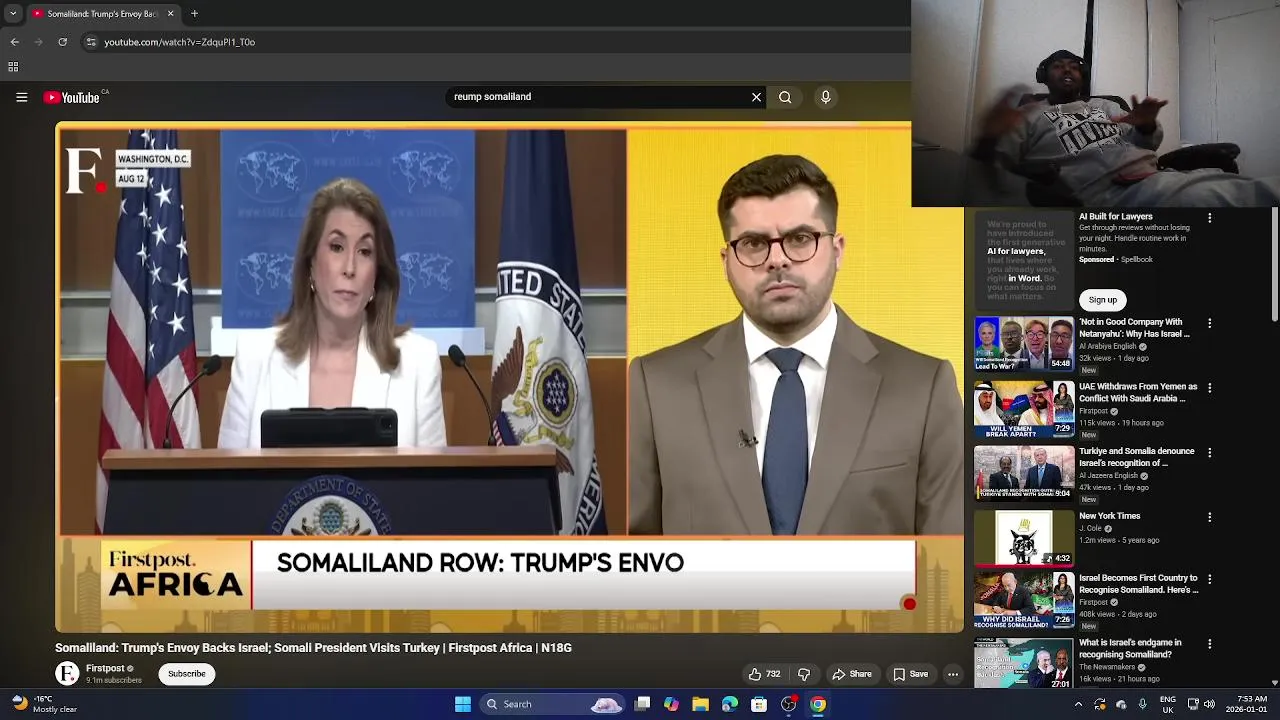Click the taskbar Search box
Screen dimensions: 1280x720
(553, 704)
